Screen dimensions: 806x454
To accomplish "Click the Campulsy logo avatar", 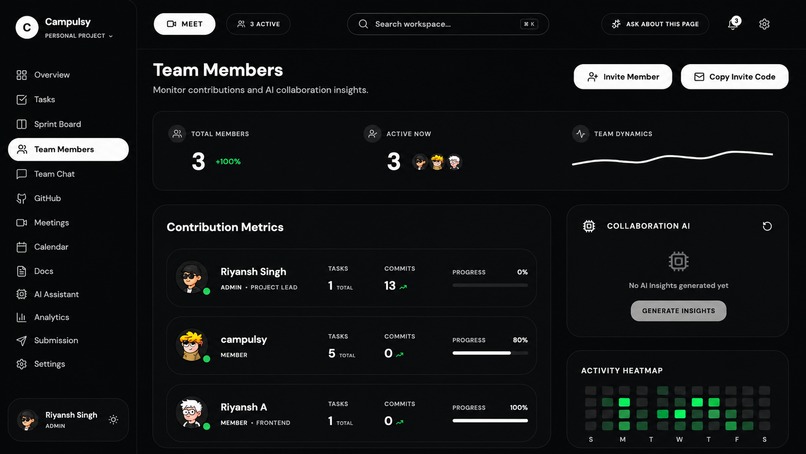I will [27, 27].
